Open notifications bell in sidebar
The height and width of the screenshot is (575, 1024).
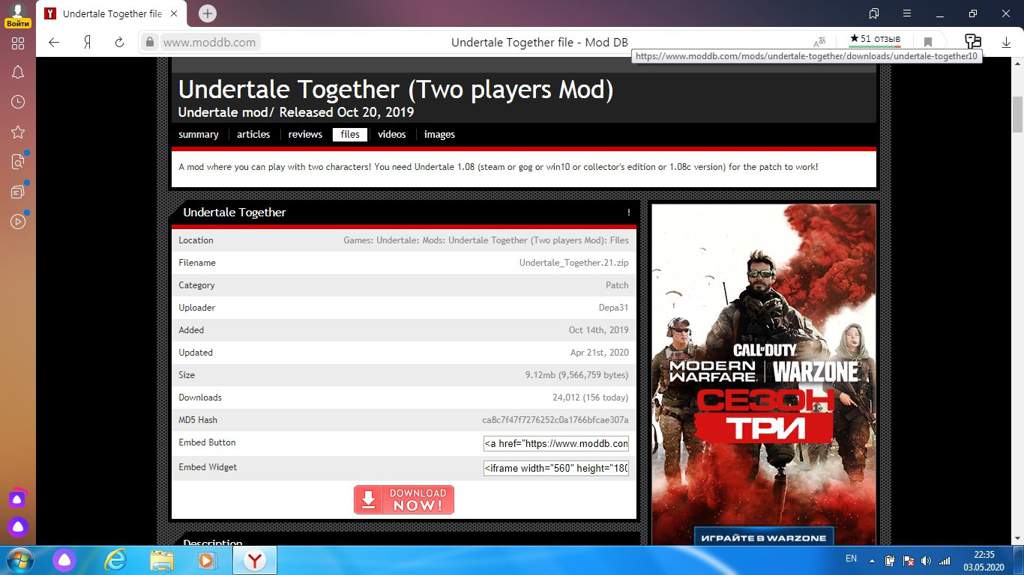(18, 73)
